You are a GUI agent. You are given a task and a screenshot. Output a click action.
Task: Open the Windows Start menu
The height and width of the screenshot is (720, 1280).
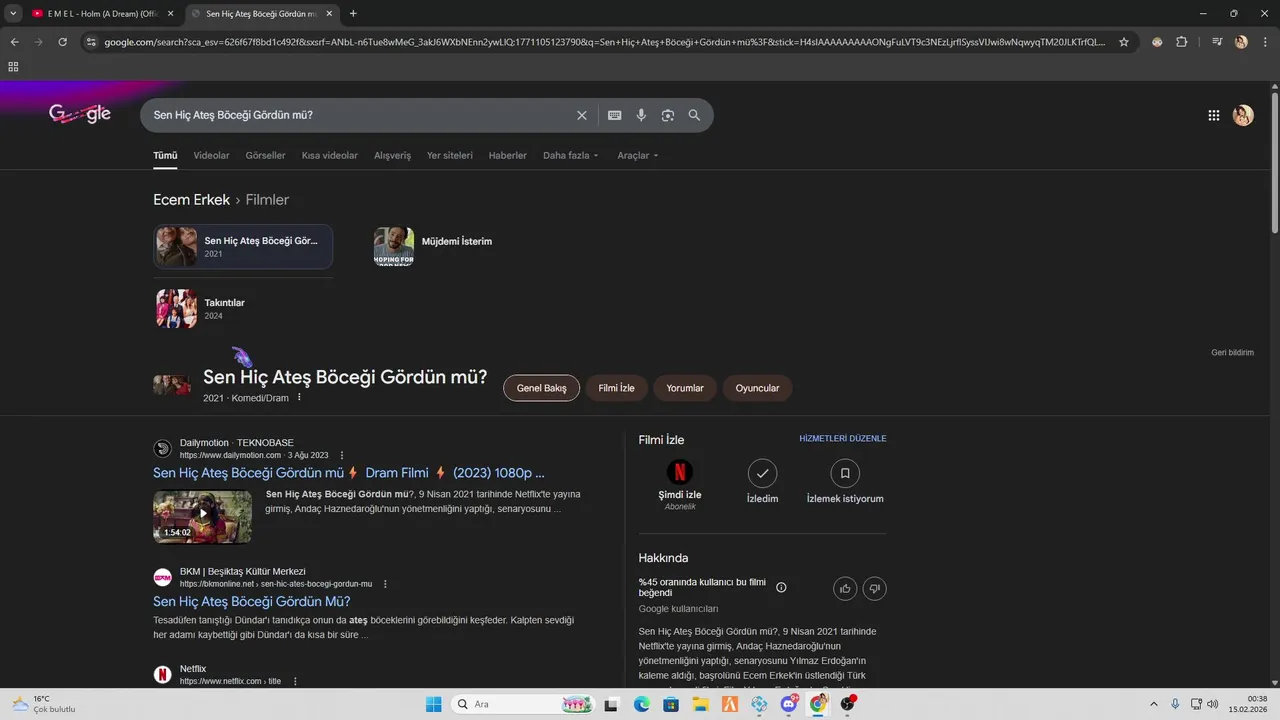433,704
